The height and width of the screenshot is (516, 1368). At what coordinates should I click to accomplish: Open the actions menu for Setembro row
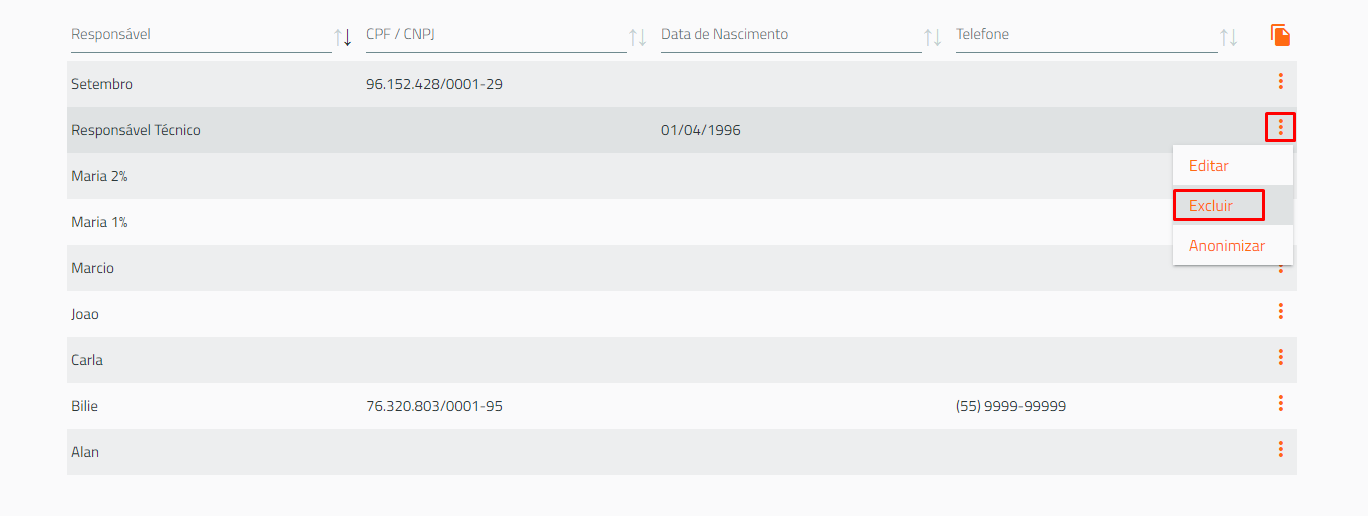coord(1280,81)
